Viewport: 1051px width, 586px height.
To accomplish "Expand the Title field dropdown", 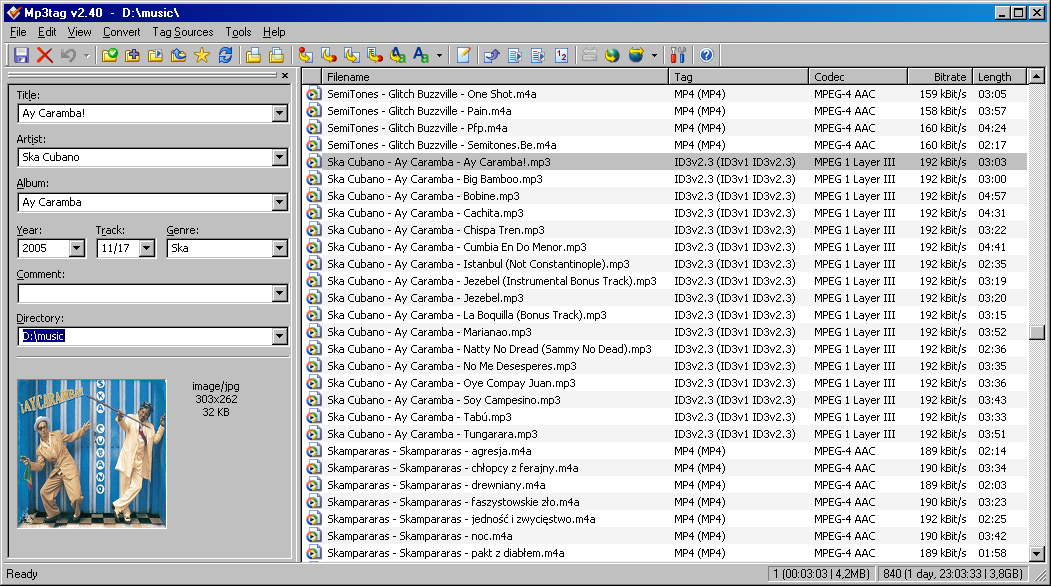I will click(x=280, y=113).
